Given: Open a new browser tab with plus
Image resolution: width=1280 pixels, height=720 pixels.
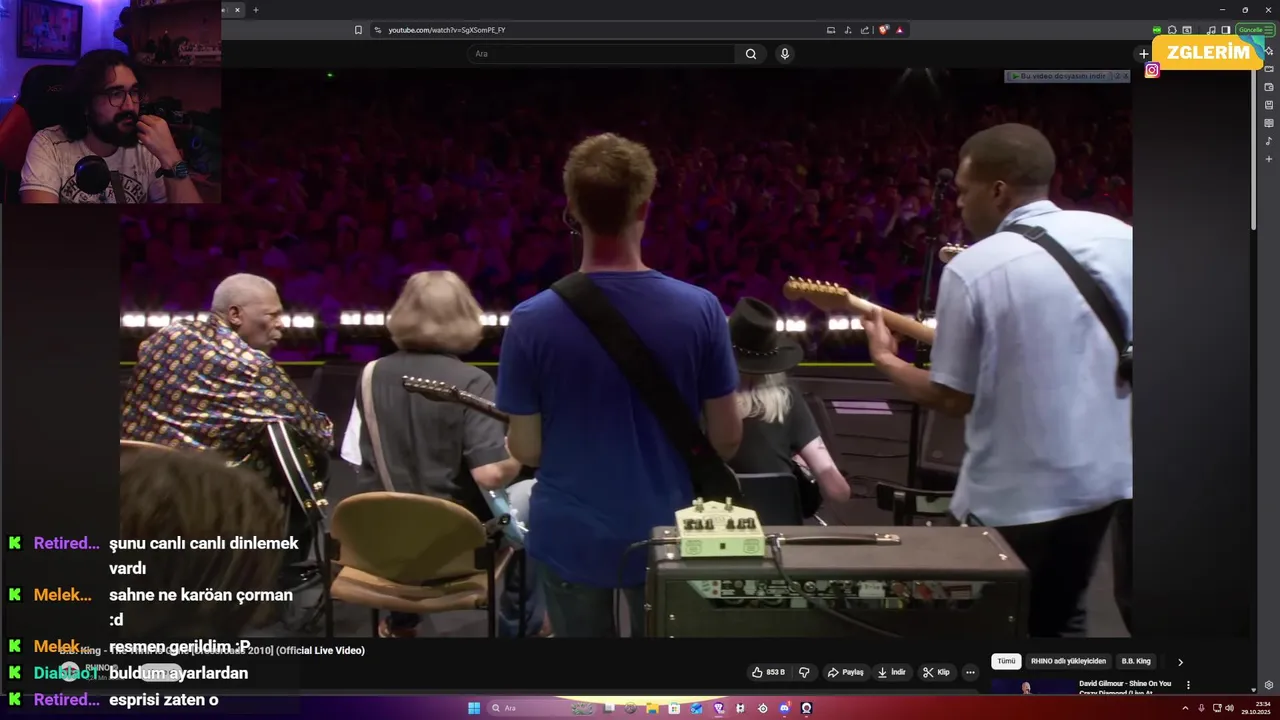Looking at the screenshot, I should coord(255,10).
